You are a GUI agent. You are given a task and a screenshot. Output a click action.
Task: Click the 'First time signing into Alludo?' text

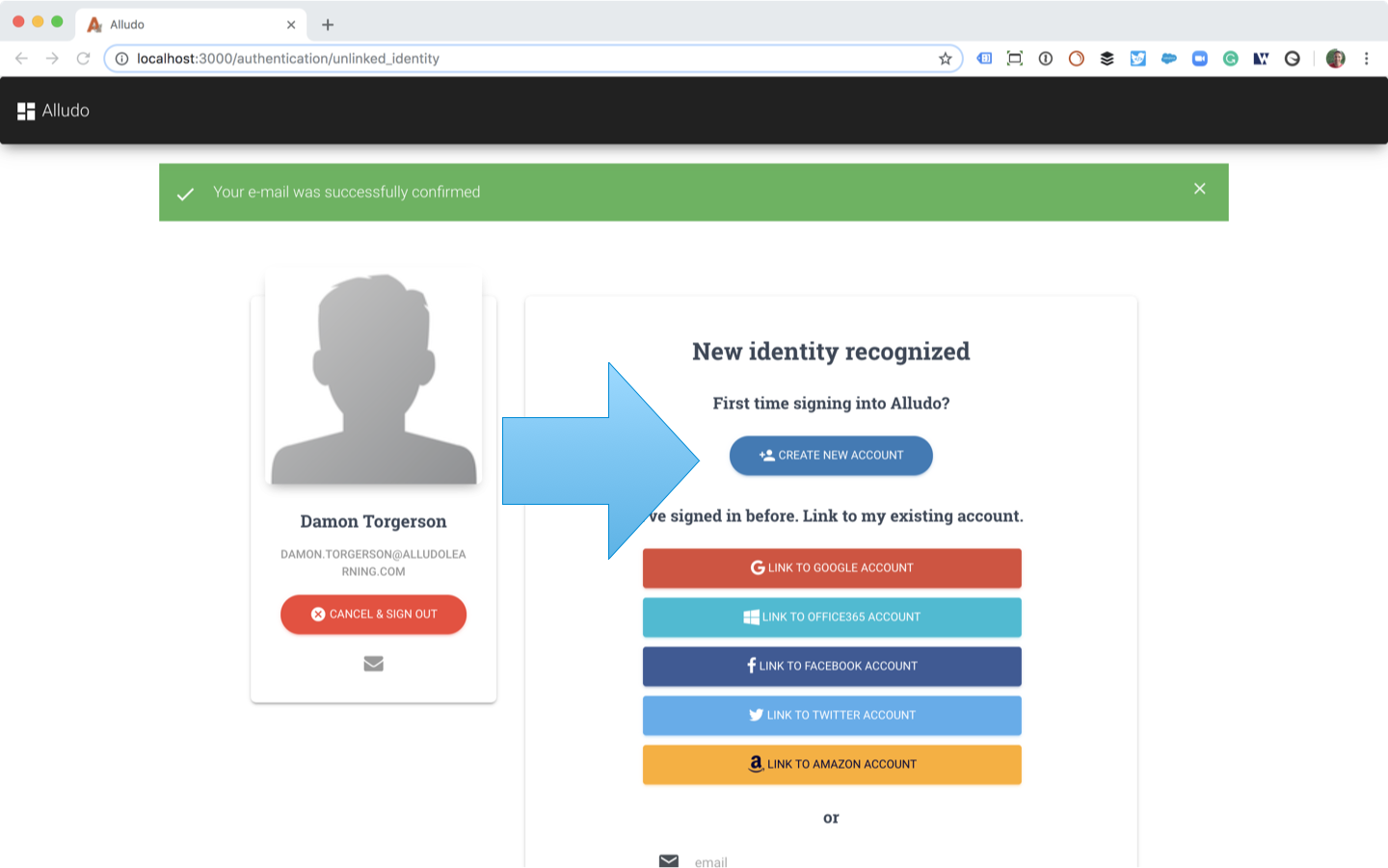[831, 404]
